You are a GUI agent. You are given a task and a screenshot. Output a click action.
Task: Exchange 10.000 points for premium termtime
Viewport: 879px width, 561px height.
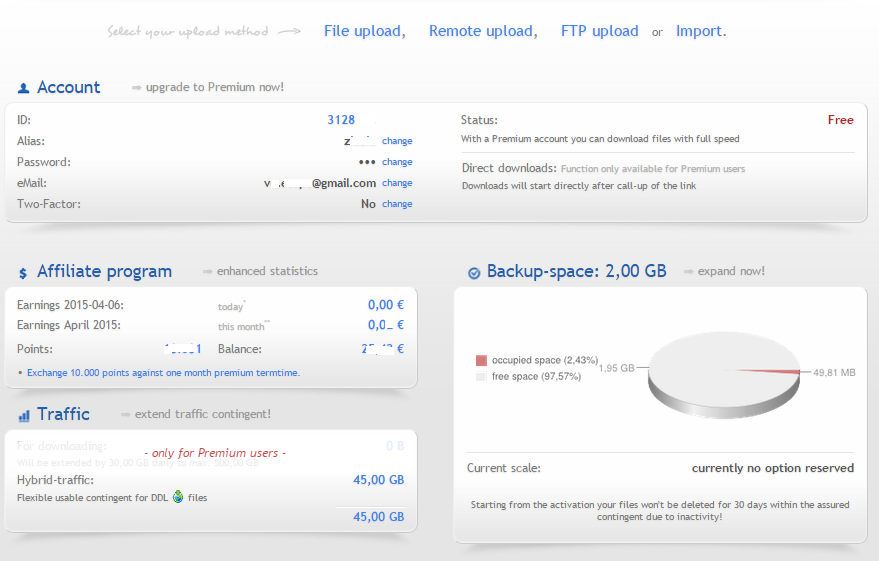click(x=163, y=373)
